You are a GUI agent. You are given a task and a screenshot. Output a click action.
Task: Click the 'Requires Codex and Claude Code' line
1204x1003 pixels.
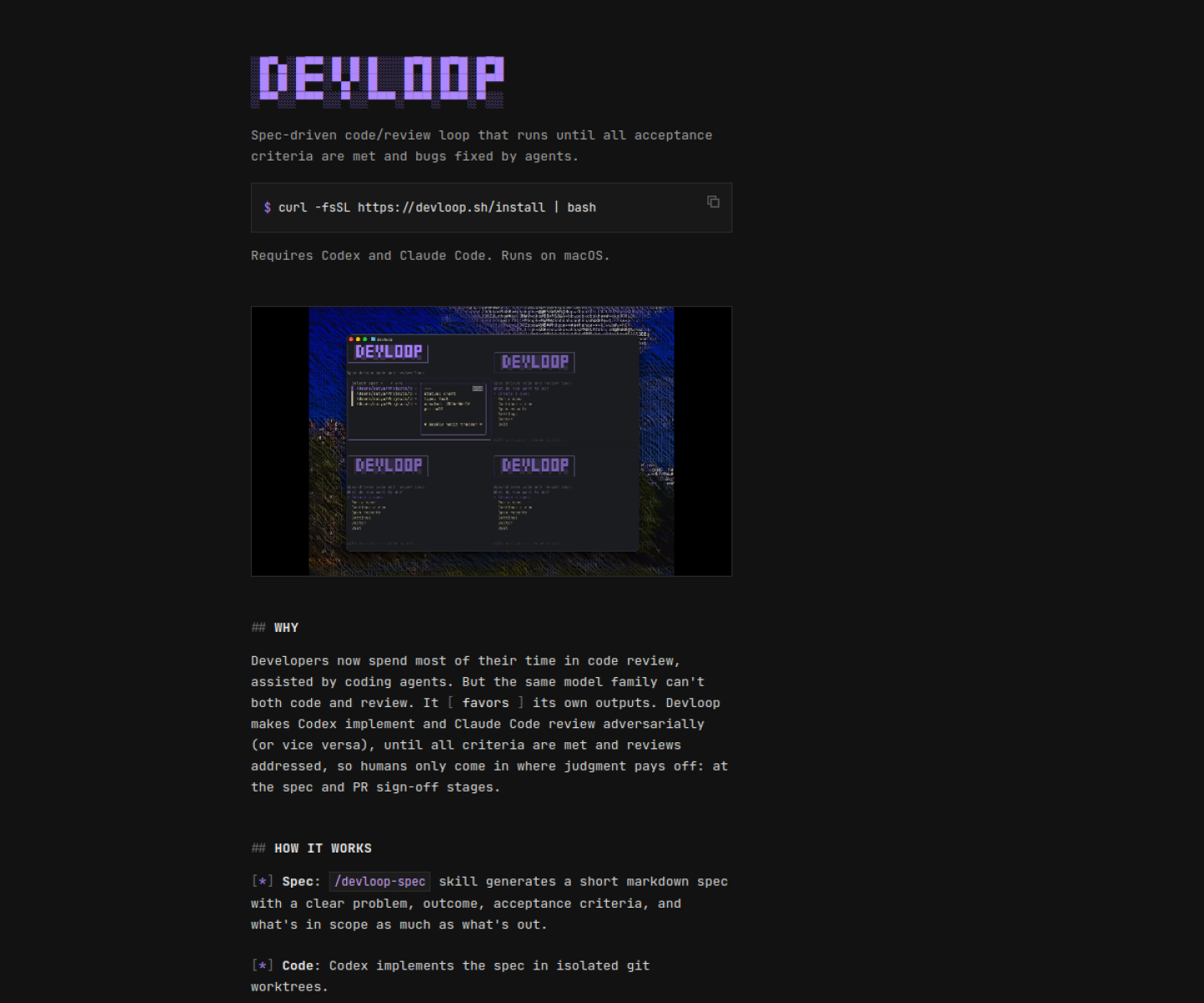(431, 256)
